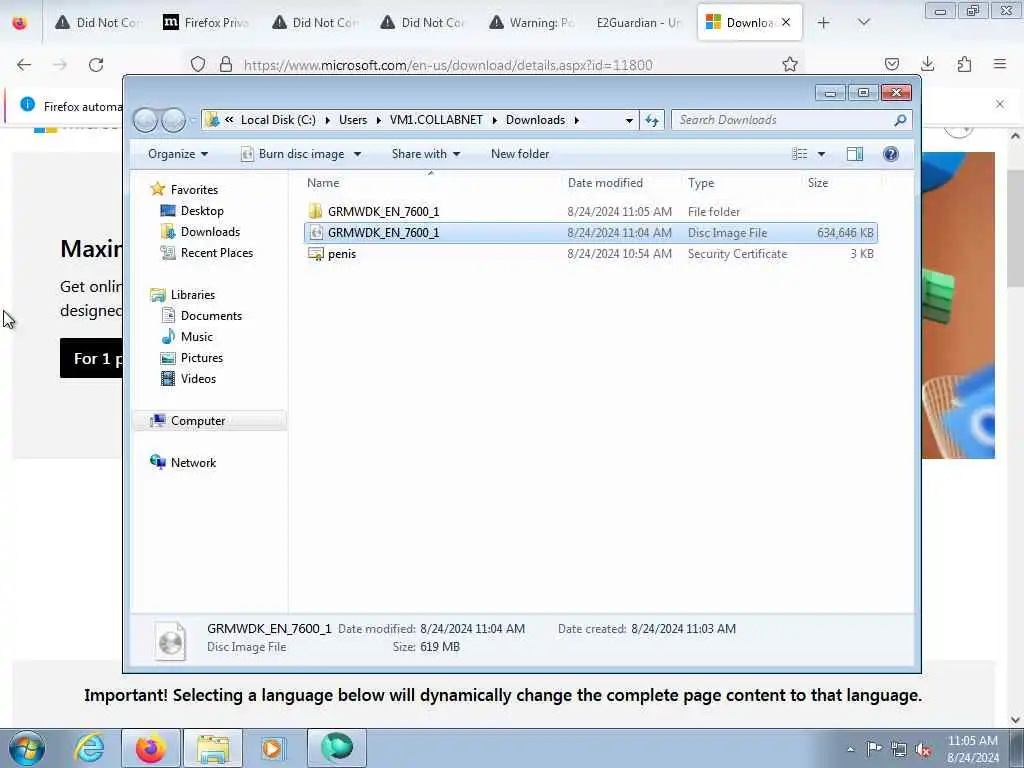The width and height of the screenshot is (1024, 768).
Task: Select Network in navigation pane
Action: click(193, 462)
